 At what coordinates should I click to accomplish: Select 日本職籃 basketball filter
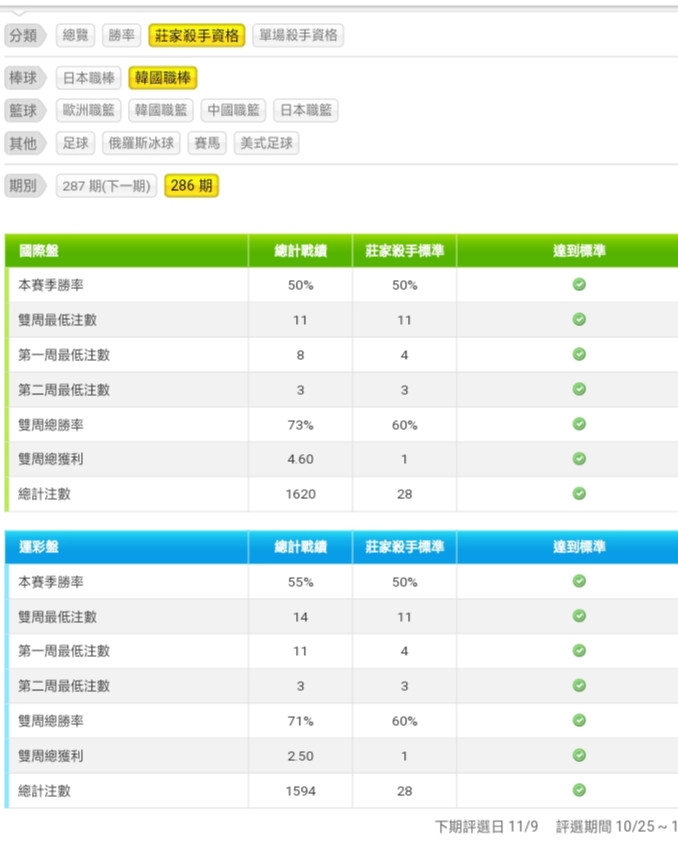305,110
